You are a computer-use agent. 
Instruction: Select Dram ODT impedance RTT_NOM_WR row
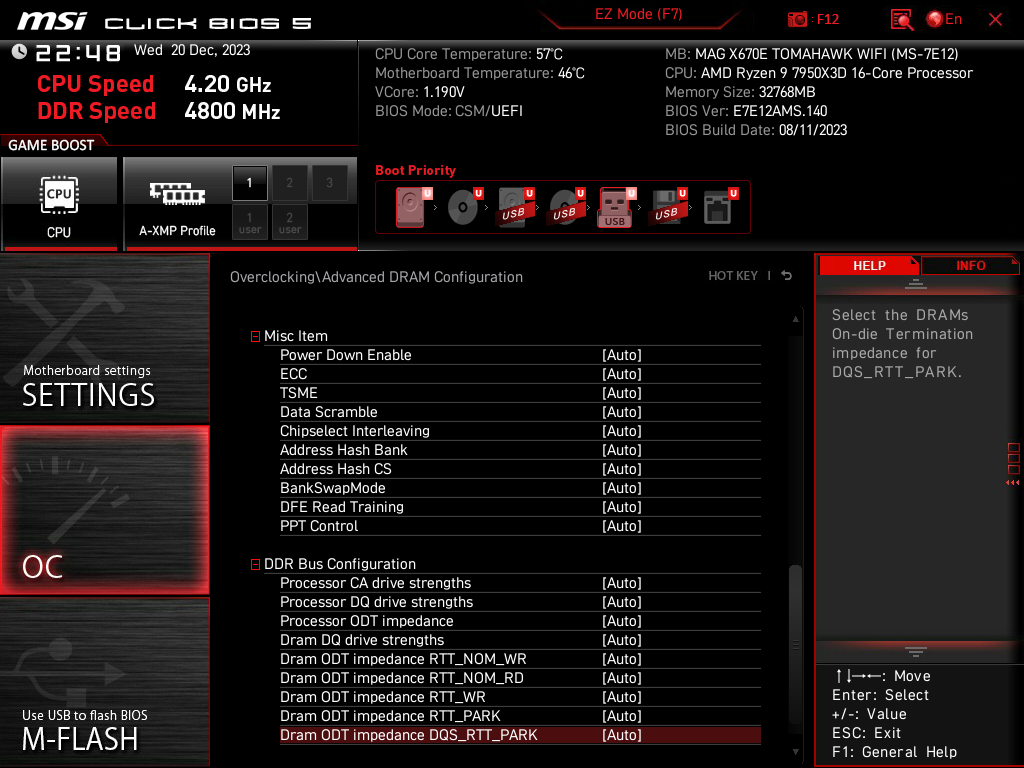[520, 659]
